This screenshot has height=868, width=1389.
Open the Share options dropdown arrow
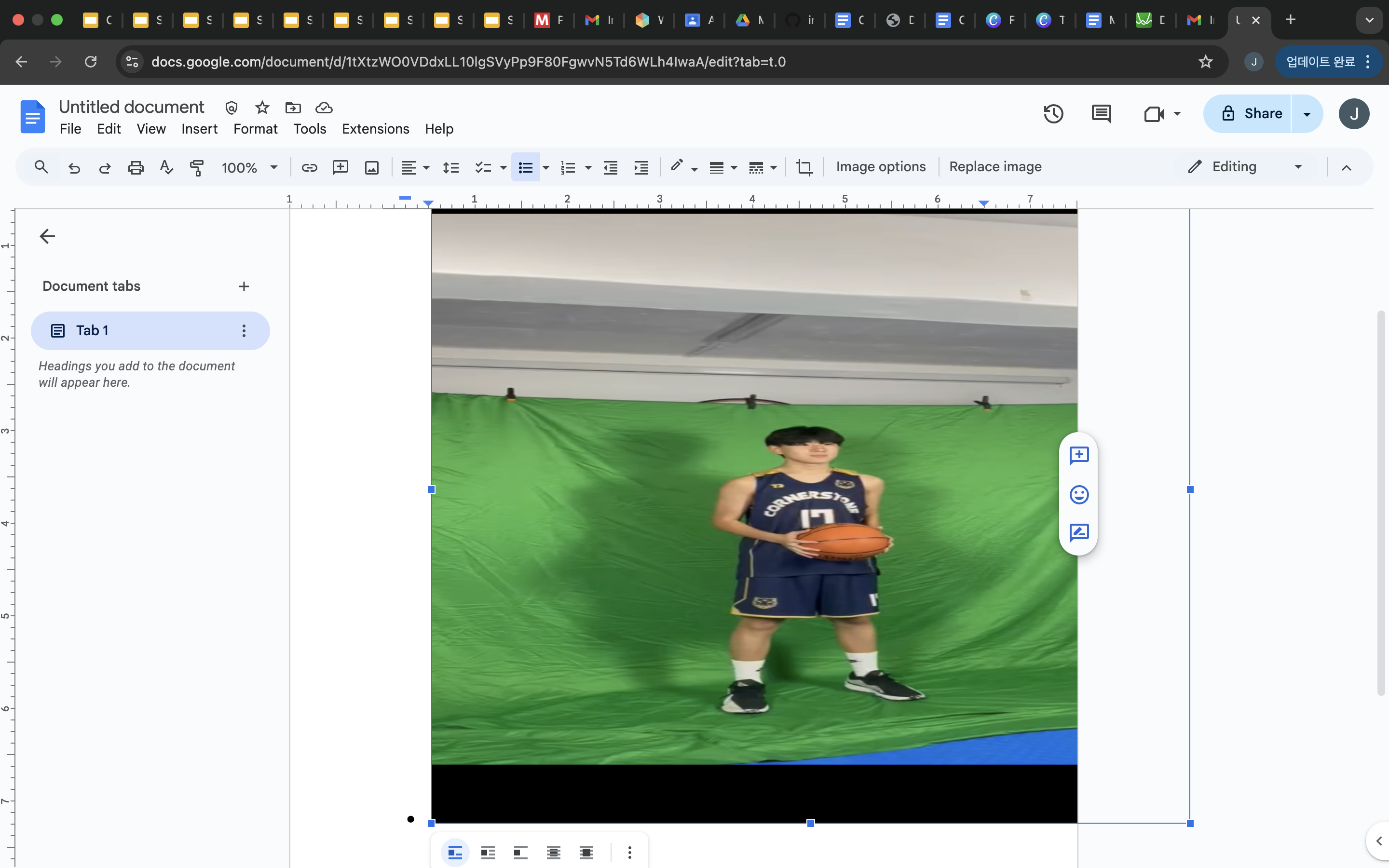pos(1307,114)
